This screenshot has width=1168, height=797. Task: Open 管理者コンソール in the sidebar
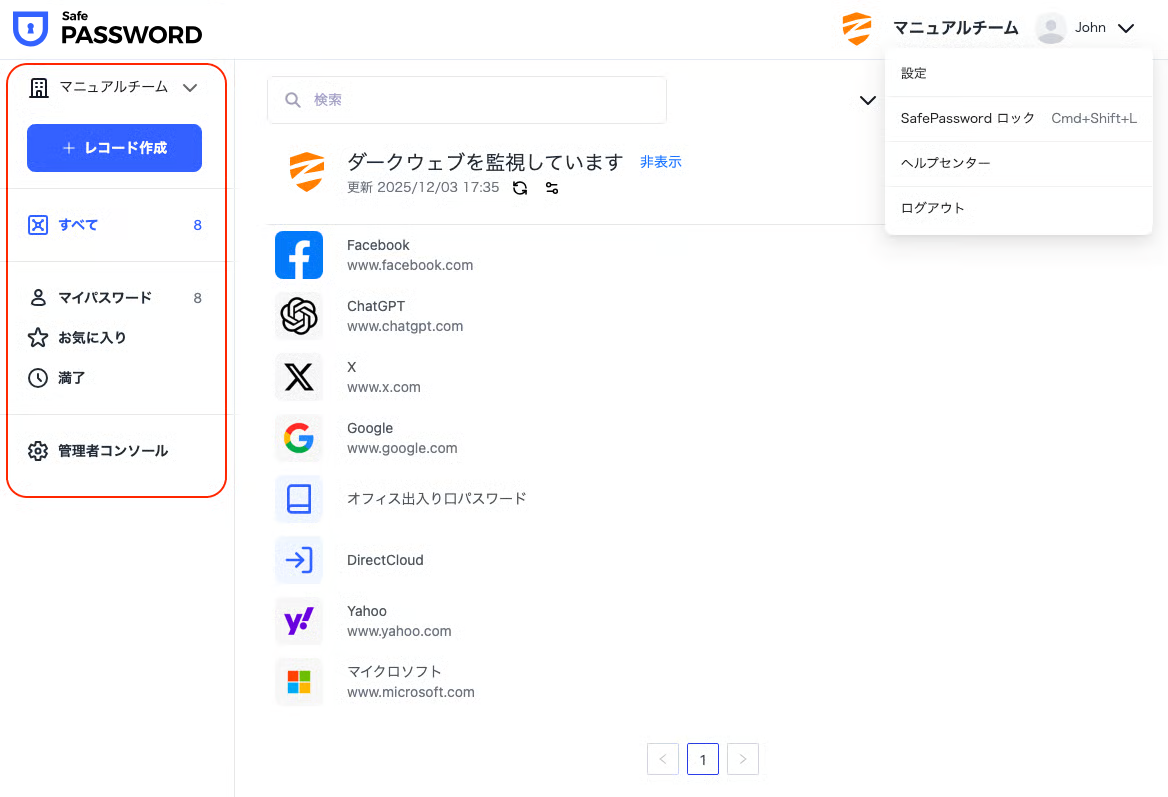pos(112,451)
